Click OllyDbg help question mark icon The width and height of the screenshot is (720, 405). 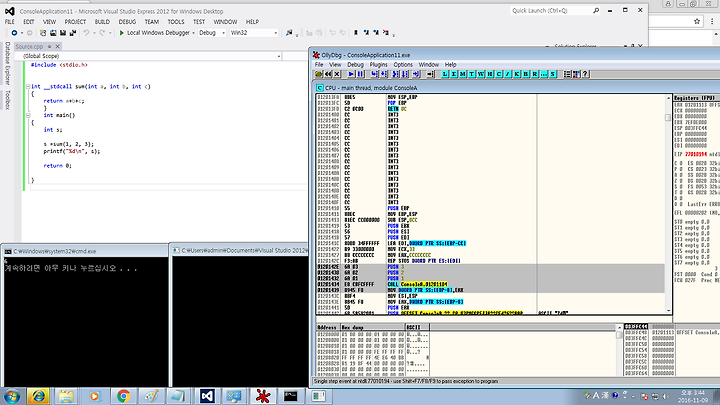(x=585, y=74)
